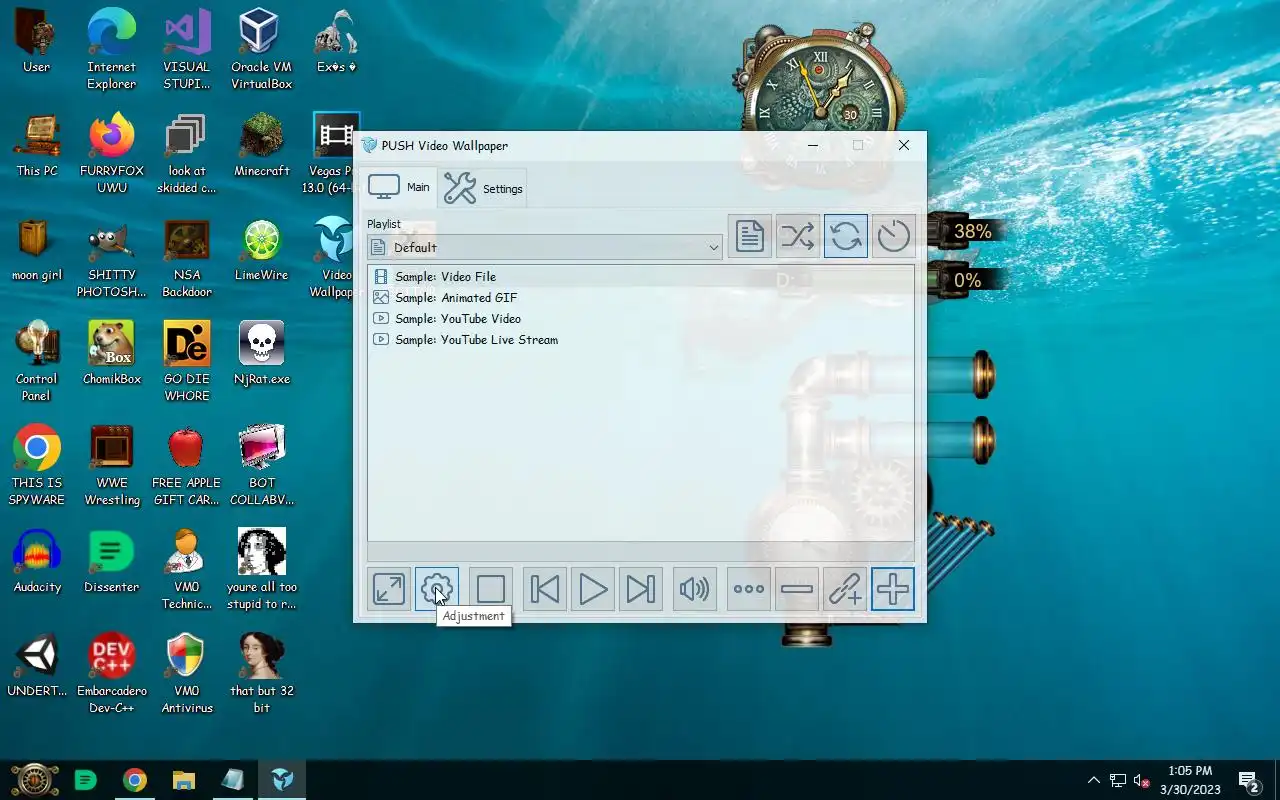Open Chrome from the taskbar
This screenshot has height=800, width=1280.
pyautogui.click(x=134, y=780)
